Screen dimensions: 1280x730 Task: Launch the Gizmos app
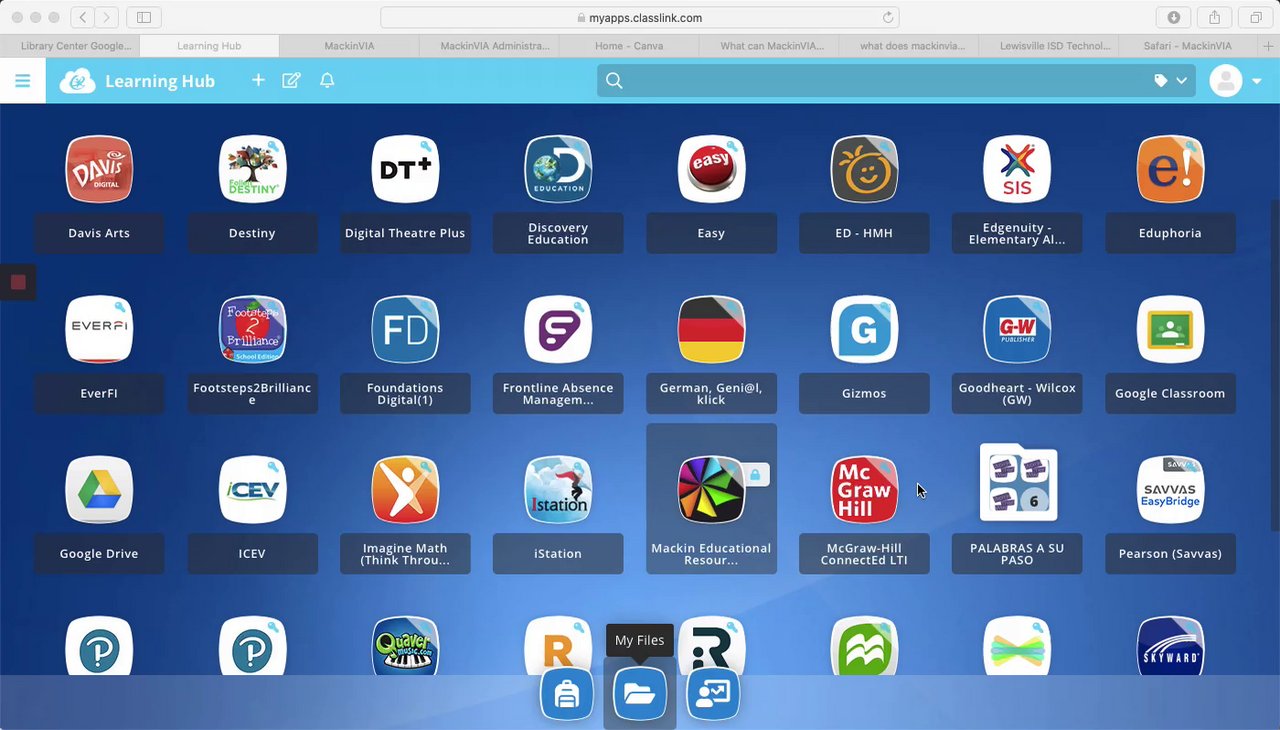tap(864, 329)
